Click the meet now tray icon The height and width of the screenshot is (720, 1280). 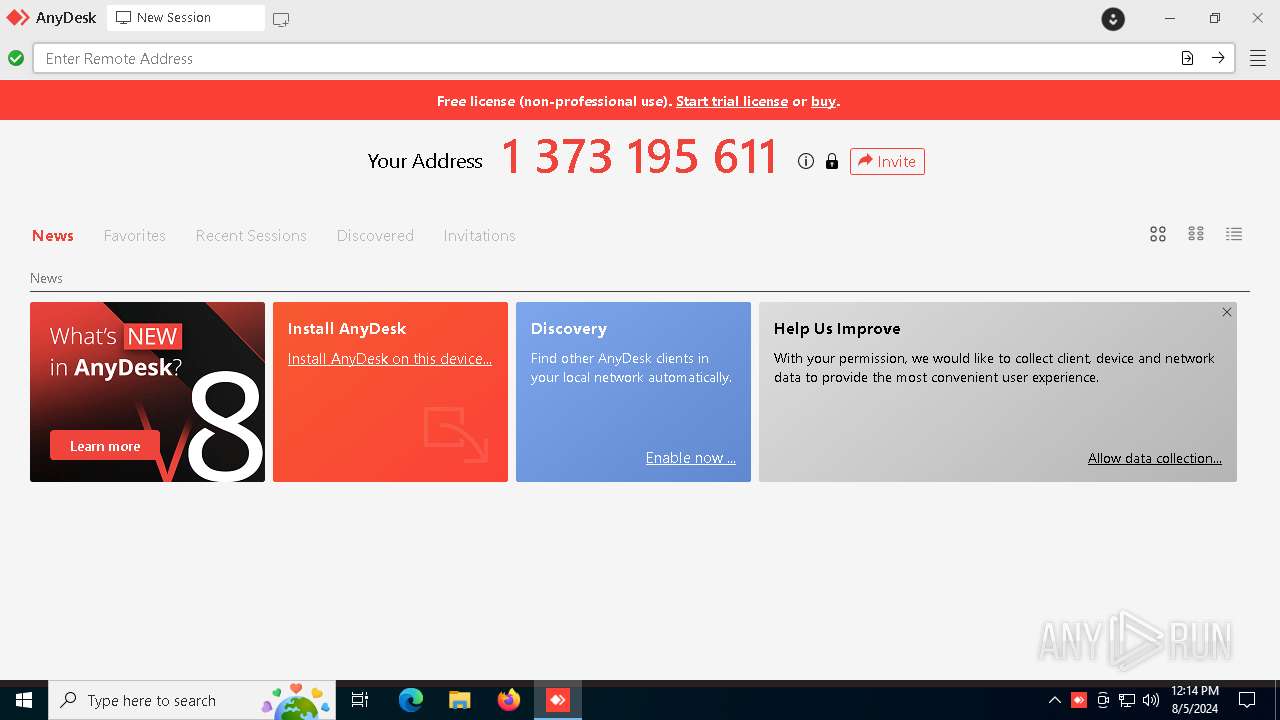coord(1103,700)
